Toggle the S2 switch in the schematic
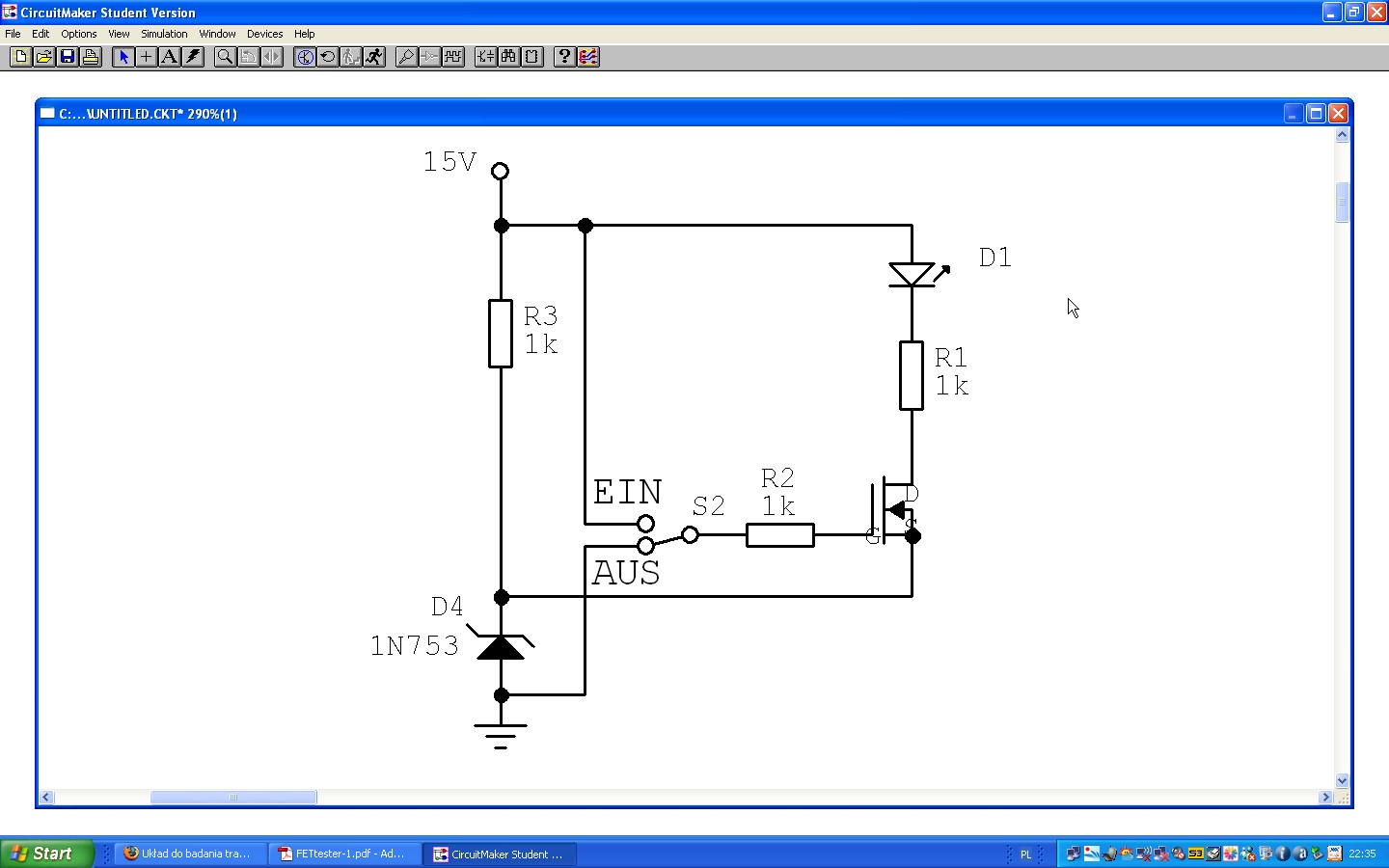The height and width of the screenshot is (868, 1389). pos(667,535)
